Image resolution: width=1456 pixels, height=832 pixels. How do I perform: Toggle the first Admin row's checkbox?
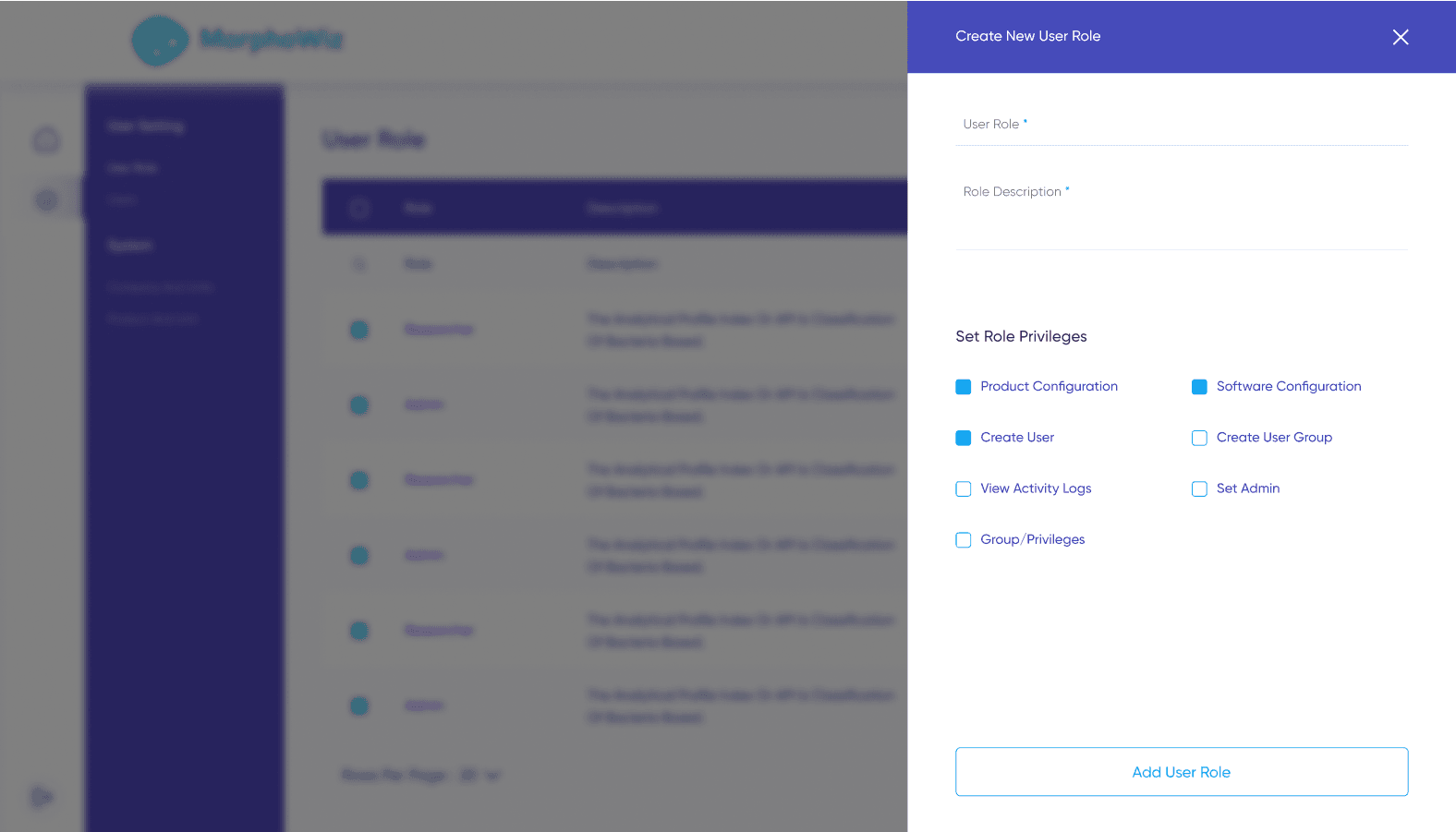point(359,405)
